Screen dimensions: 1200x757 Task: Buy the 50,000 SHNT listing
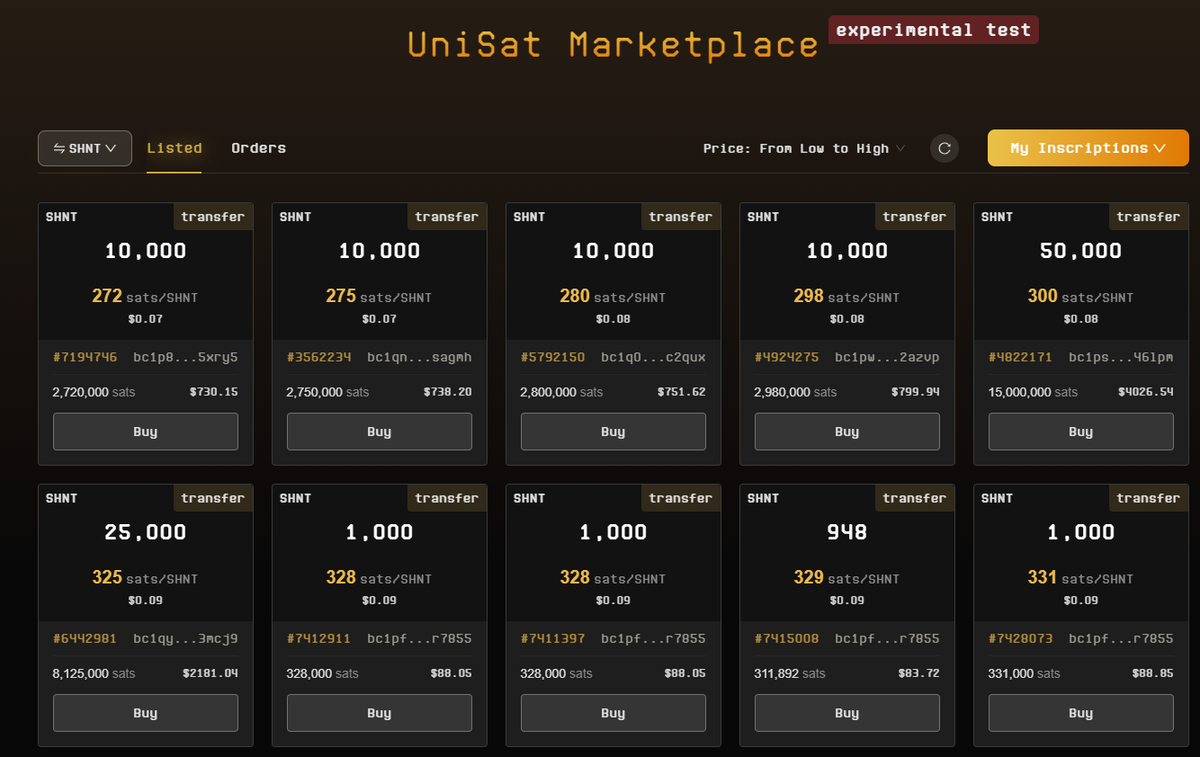click(1081, 432)
